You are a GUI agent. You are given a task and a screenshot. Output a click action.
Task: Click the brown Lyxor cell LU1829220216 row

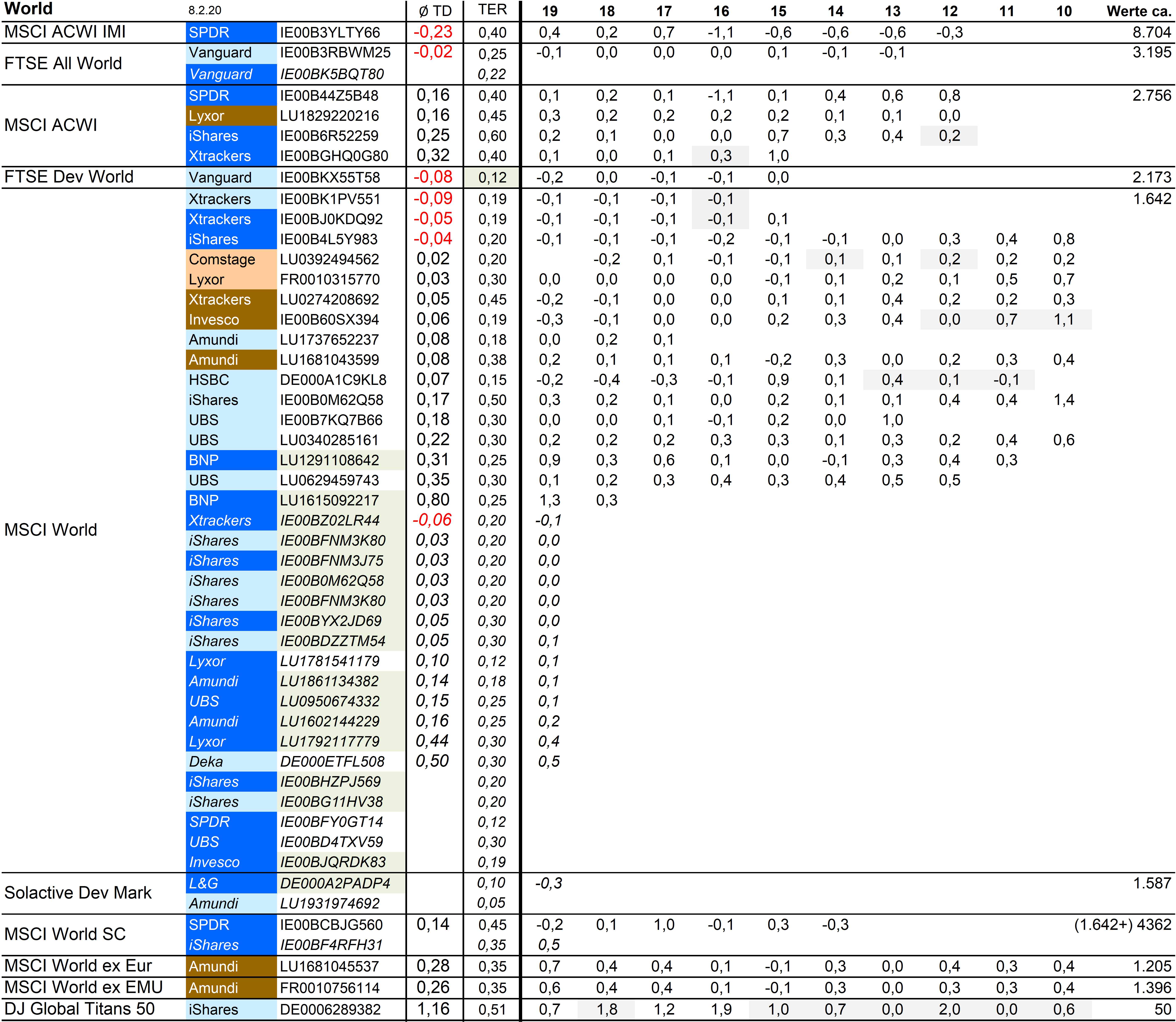click(231, 116)
